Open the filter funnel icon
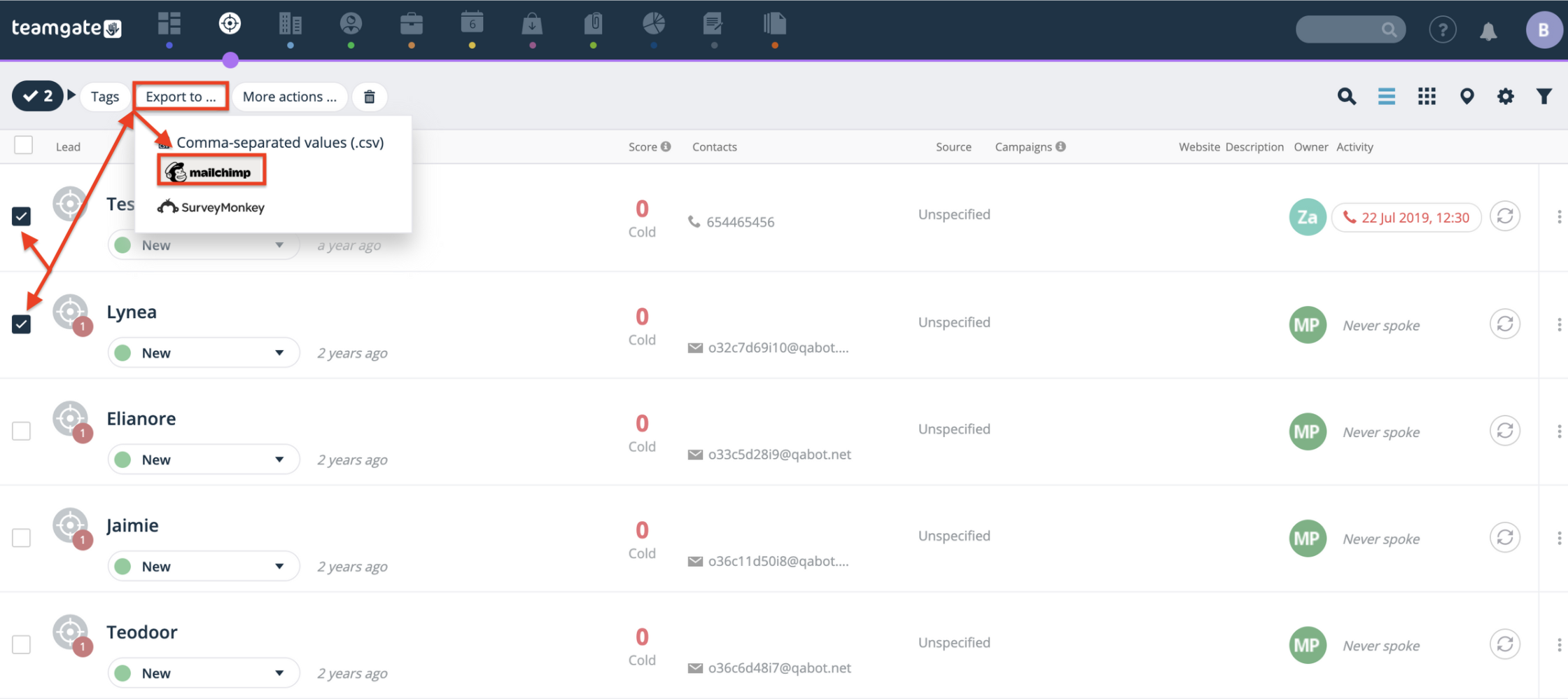 [1544, 96]
